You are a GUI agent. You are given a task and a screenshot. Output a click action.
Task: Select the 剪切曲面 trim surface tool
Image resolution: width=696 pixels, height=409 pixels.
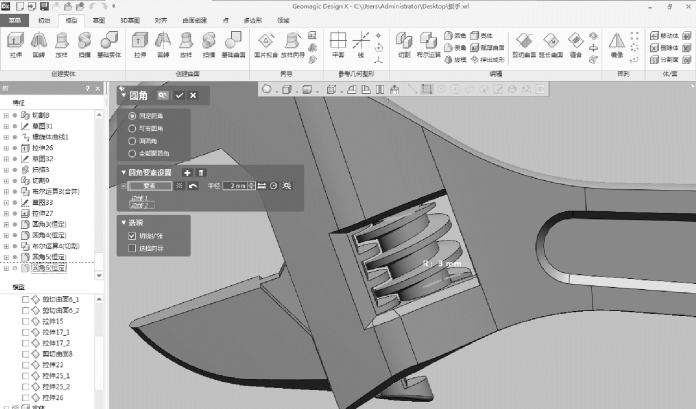(524, 45)
